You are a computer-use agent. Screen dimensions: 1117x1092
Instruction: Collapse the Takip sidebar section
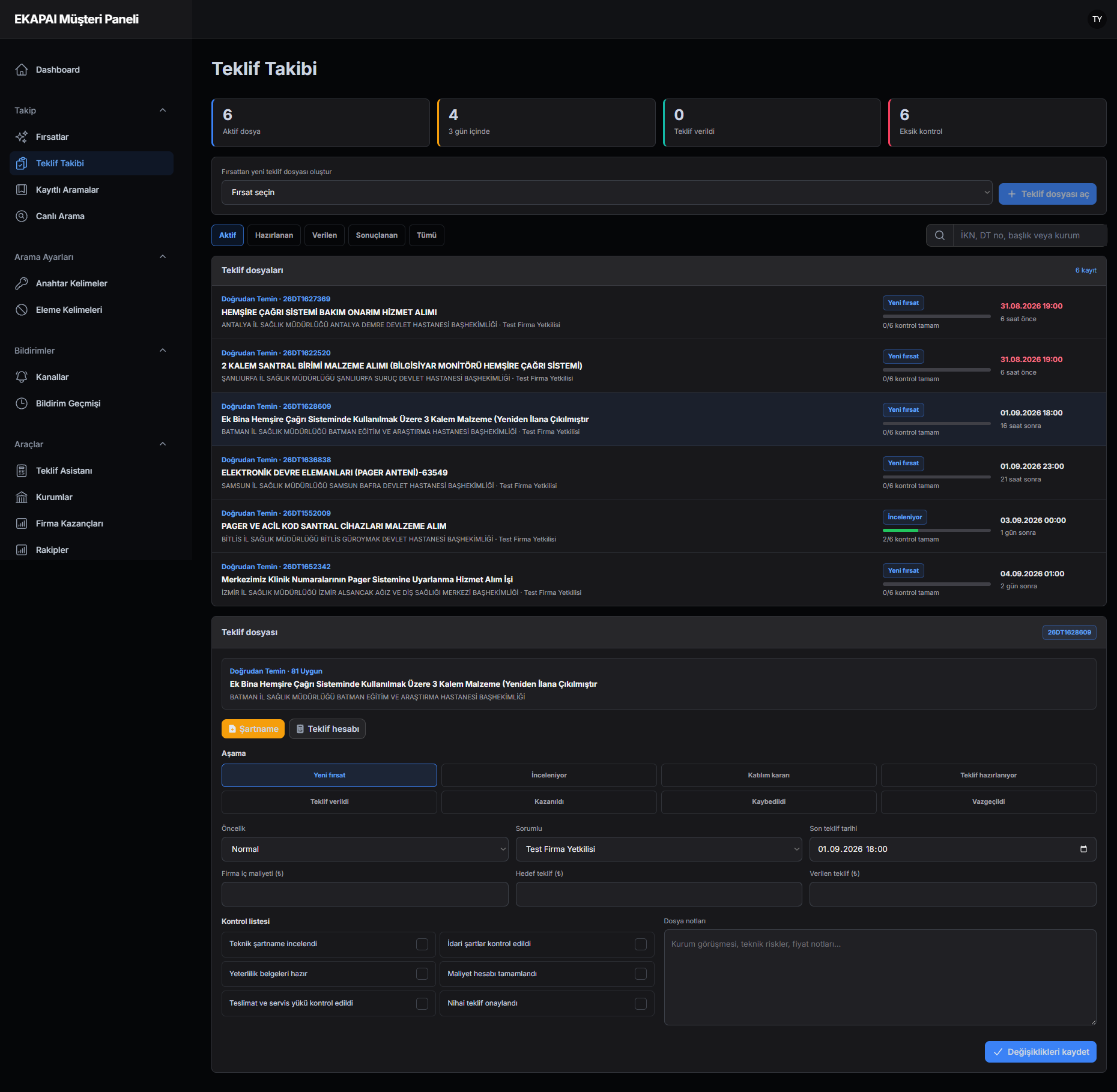click(163, 110)
